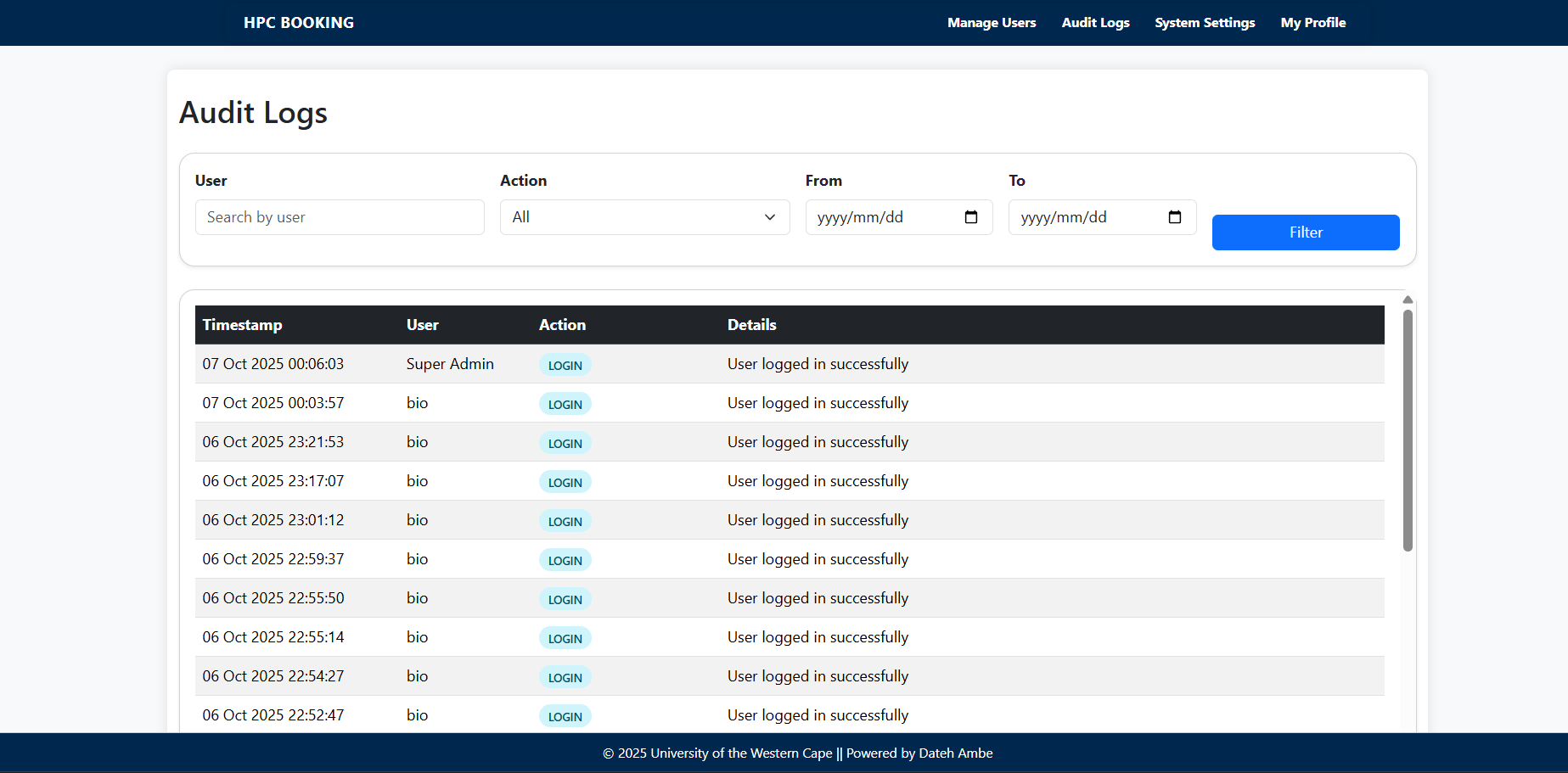Click the From date input field

click(883, 217)
